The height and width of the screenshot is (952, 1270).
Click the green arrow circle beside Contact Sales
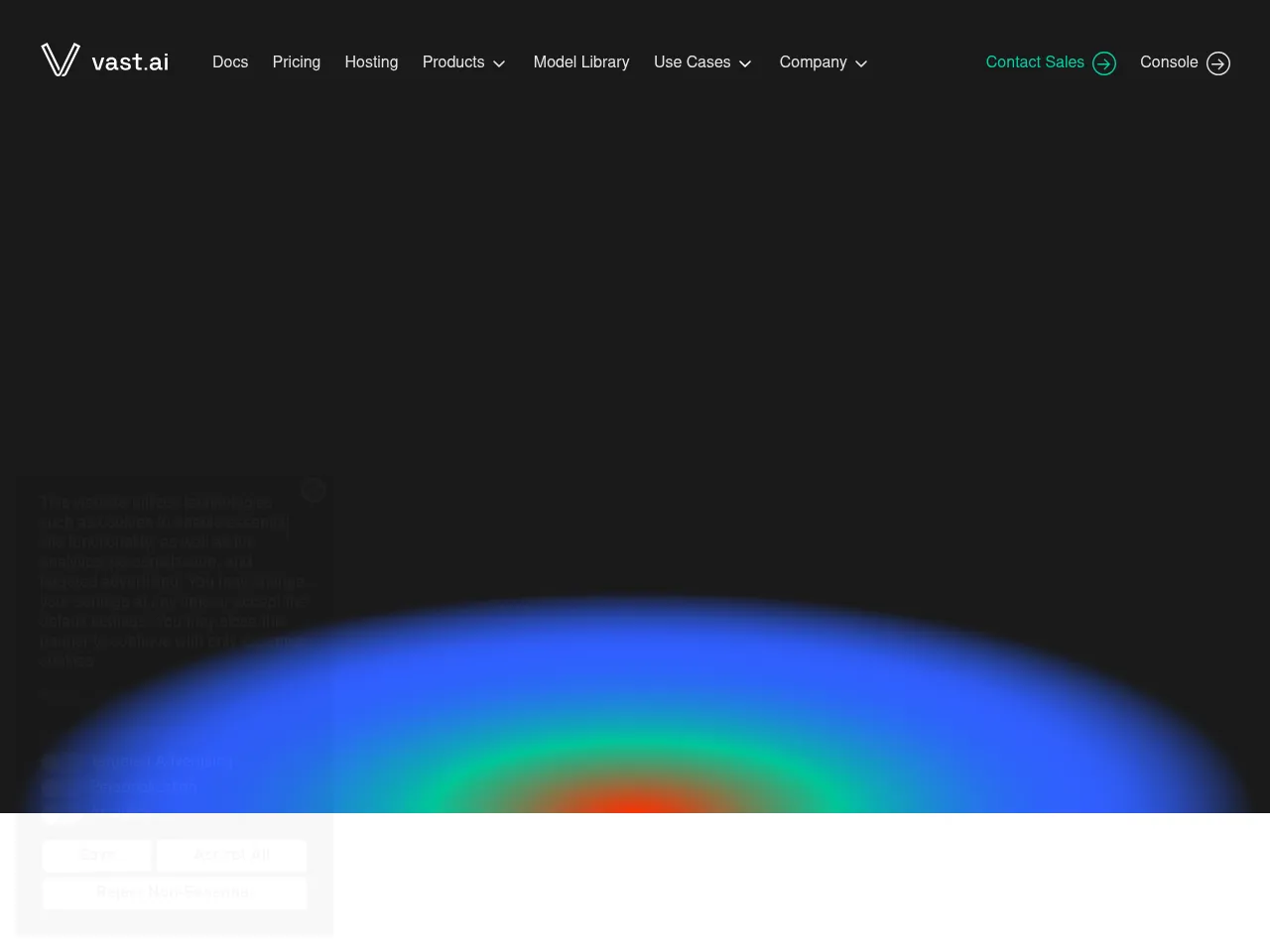(x=1104, y=63)
